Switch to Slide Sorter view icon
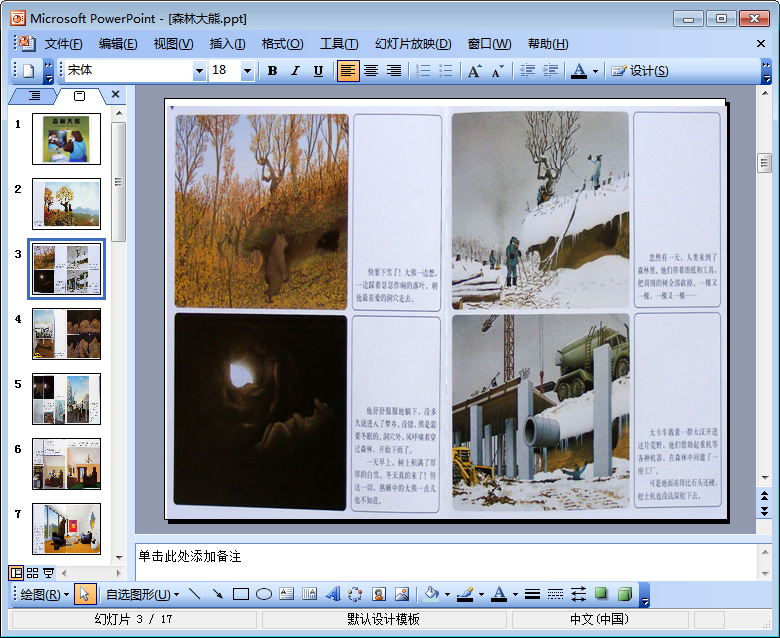 coord(32,573)
